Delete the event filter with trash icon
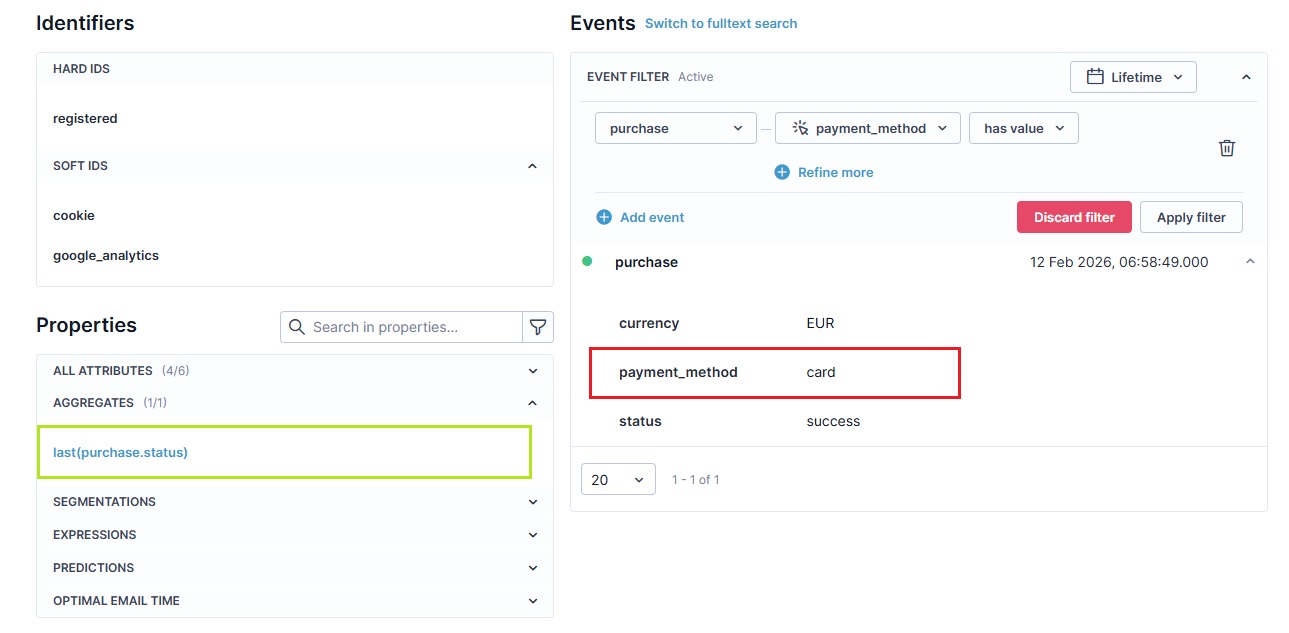The image size is (1289, 633). click(x=1227, y=148)
